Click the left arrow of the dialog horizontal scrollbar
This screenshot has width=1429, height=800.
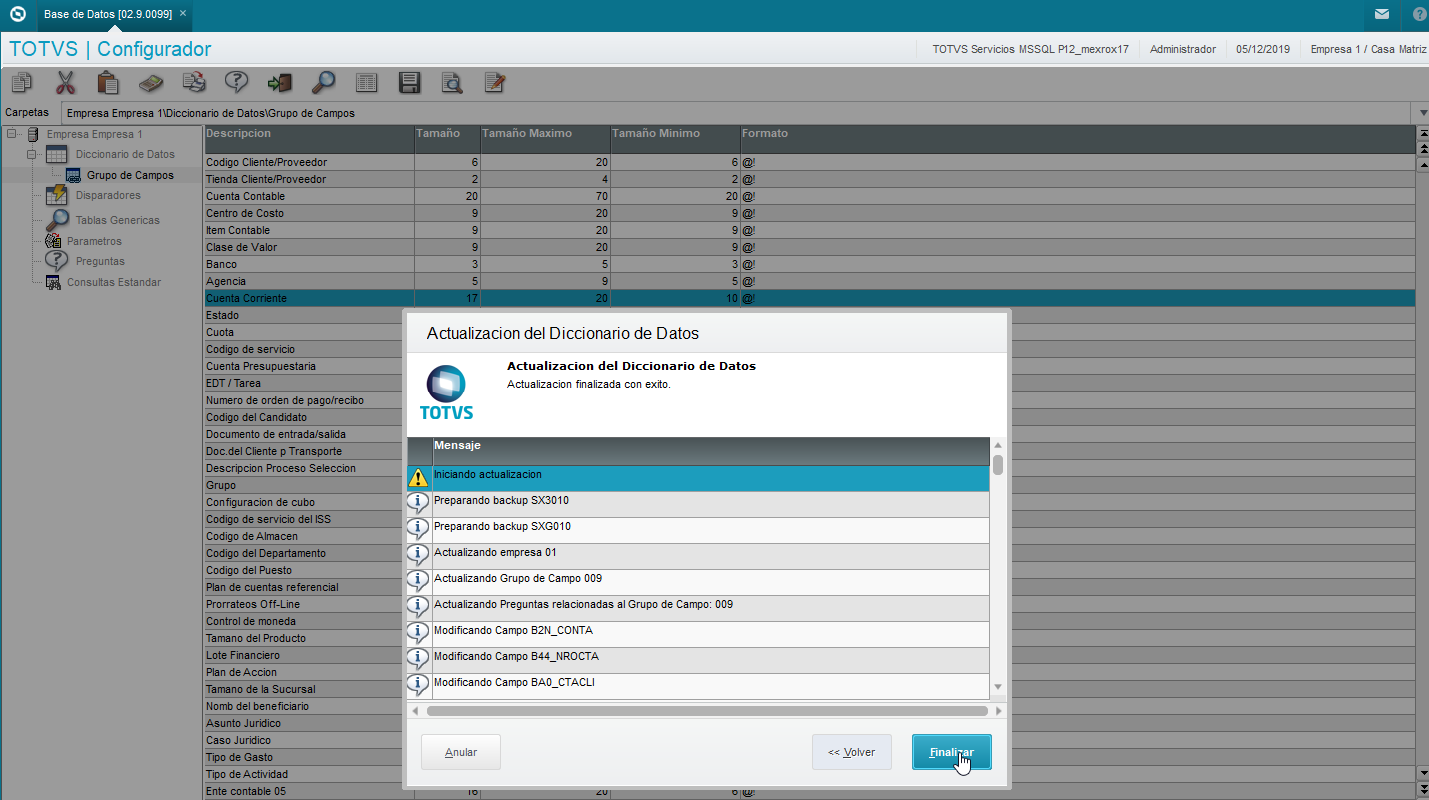click(415, 711)
